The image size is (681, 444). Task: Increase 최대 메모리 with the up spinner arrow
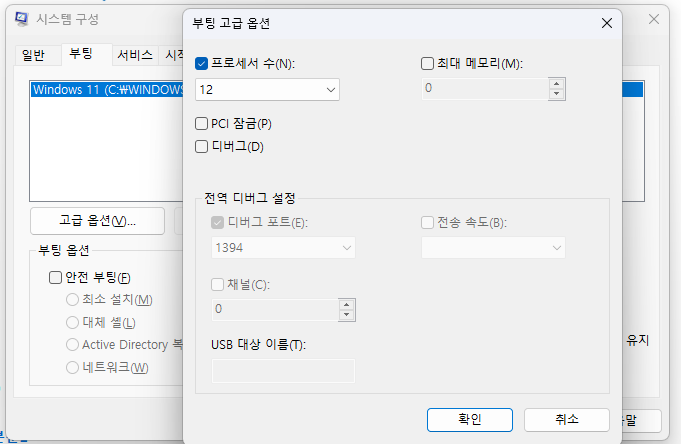(x=556, y=83)
